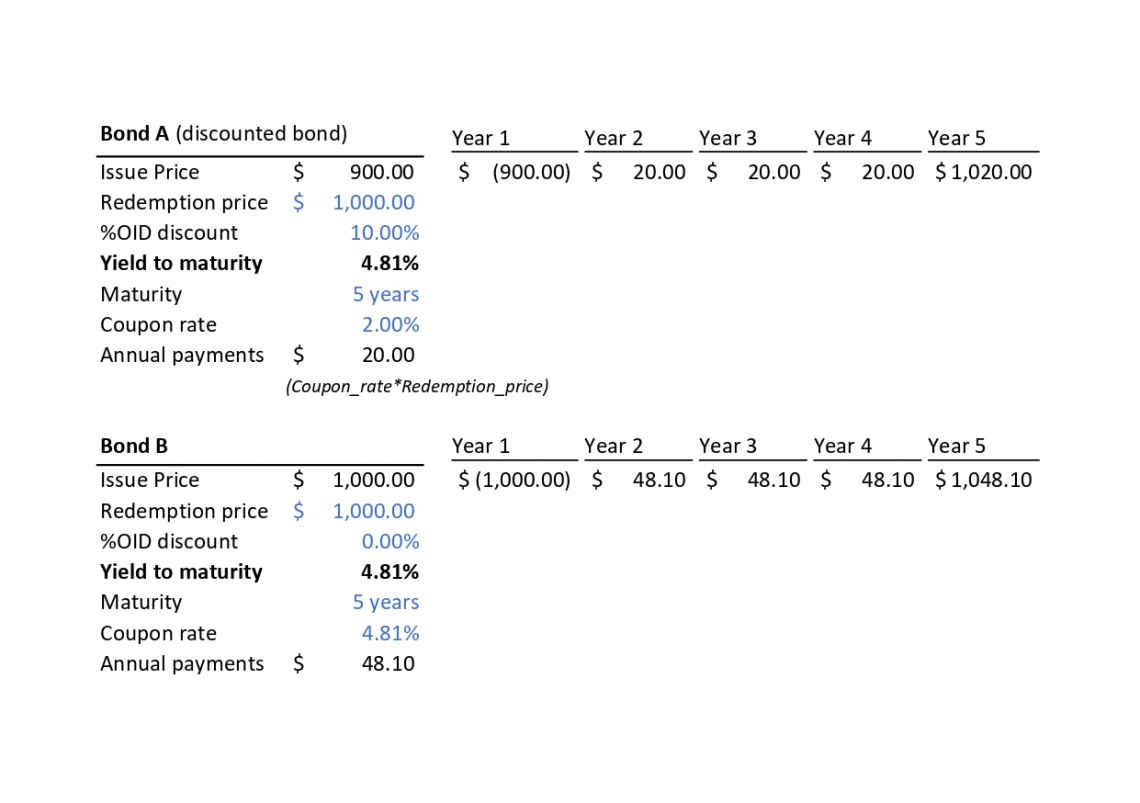
Task: Click Bond B's 0.00% OID discount value
Action: (390, 542)
